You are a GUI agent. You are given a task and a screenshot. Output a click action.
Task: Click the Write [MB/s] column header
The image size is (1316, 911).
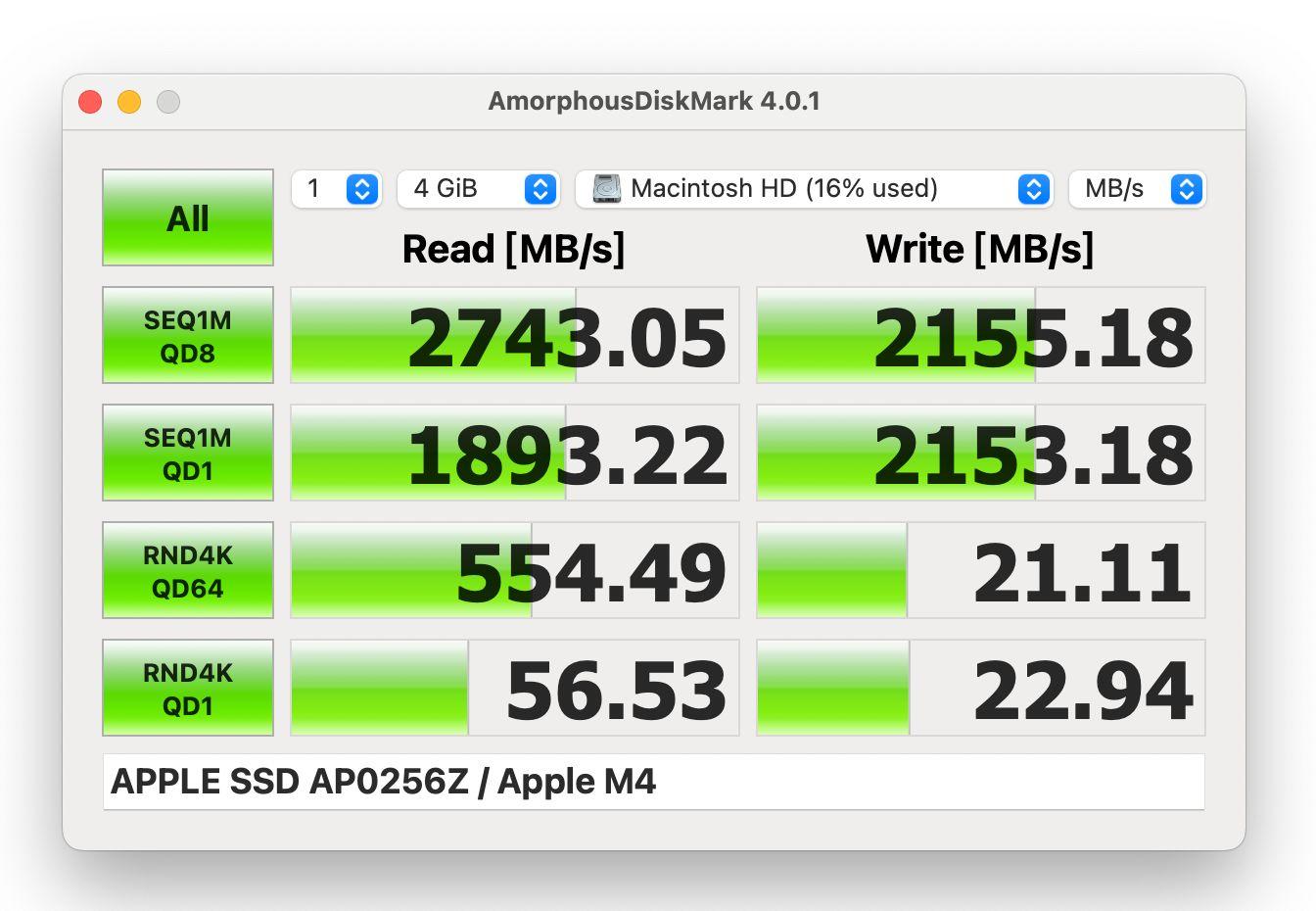[x=979, y=249]
